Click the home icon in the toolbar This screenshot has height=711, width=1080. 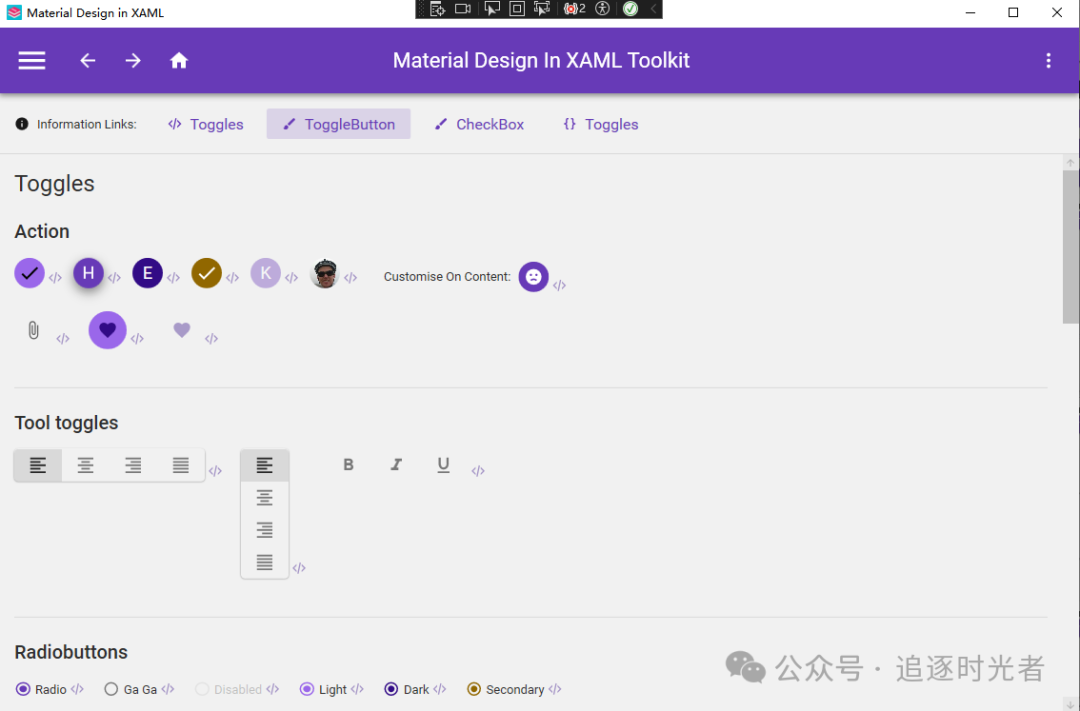point(178,60)
